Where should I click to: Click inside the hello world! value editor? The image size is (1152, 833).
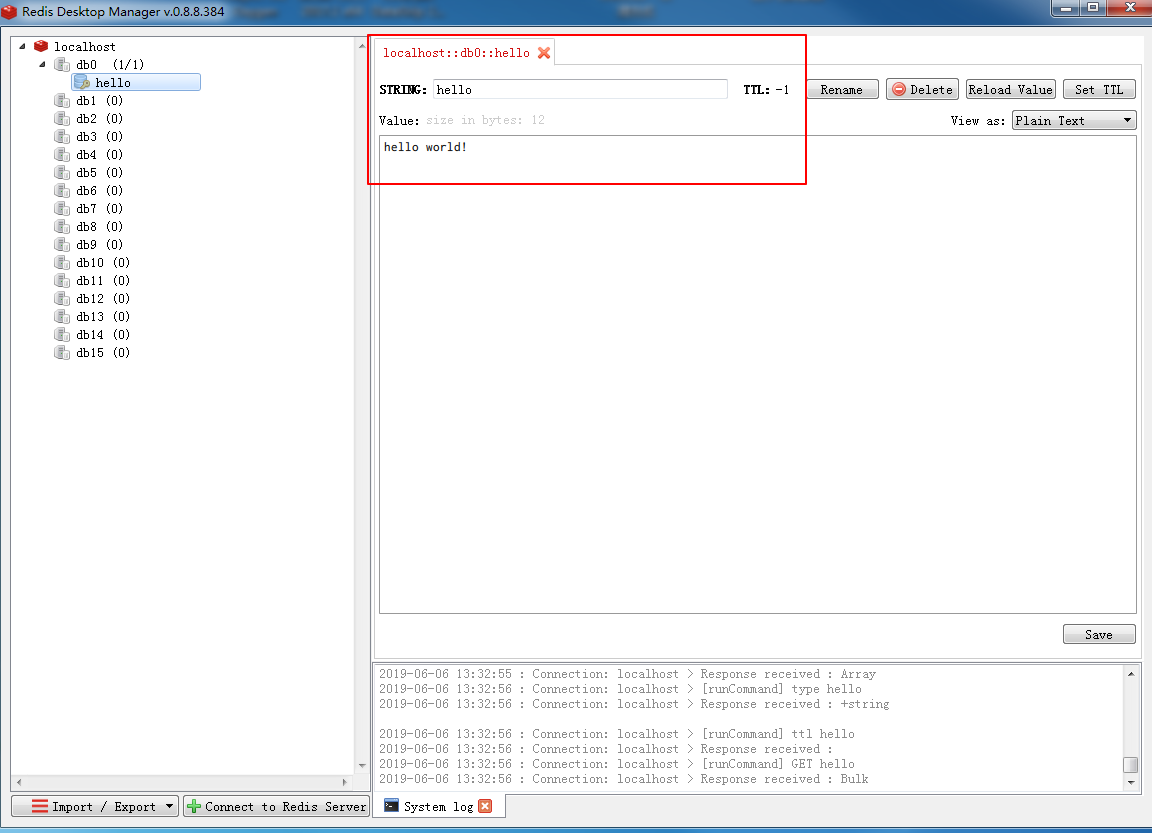coord(757,375)
